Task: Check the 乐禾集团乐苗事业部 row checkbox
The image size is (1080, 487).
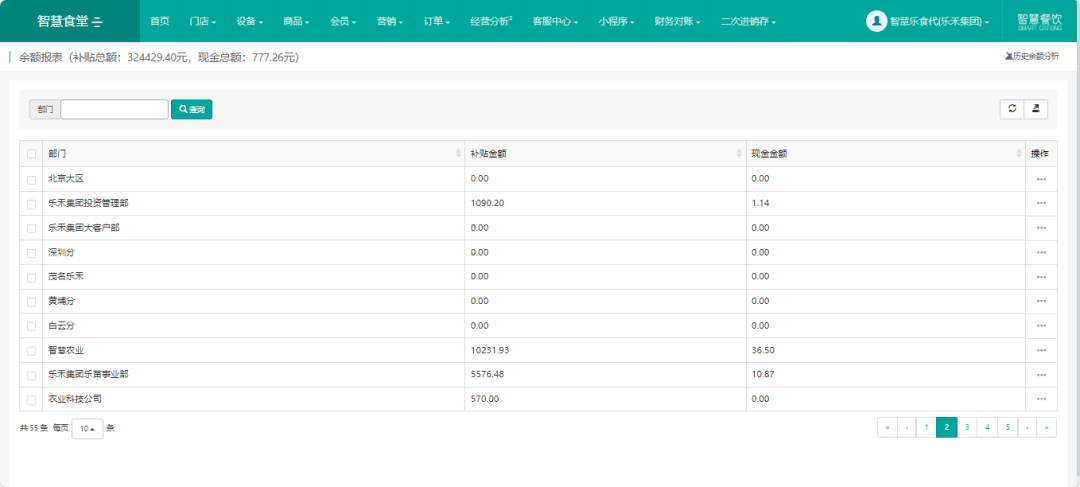Action: [x=31, y=375]
